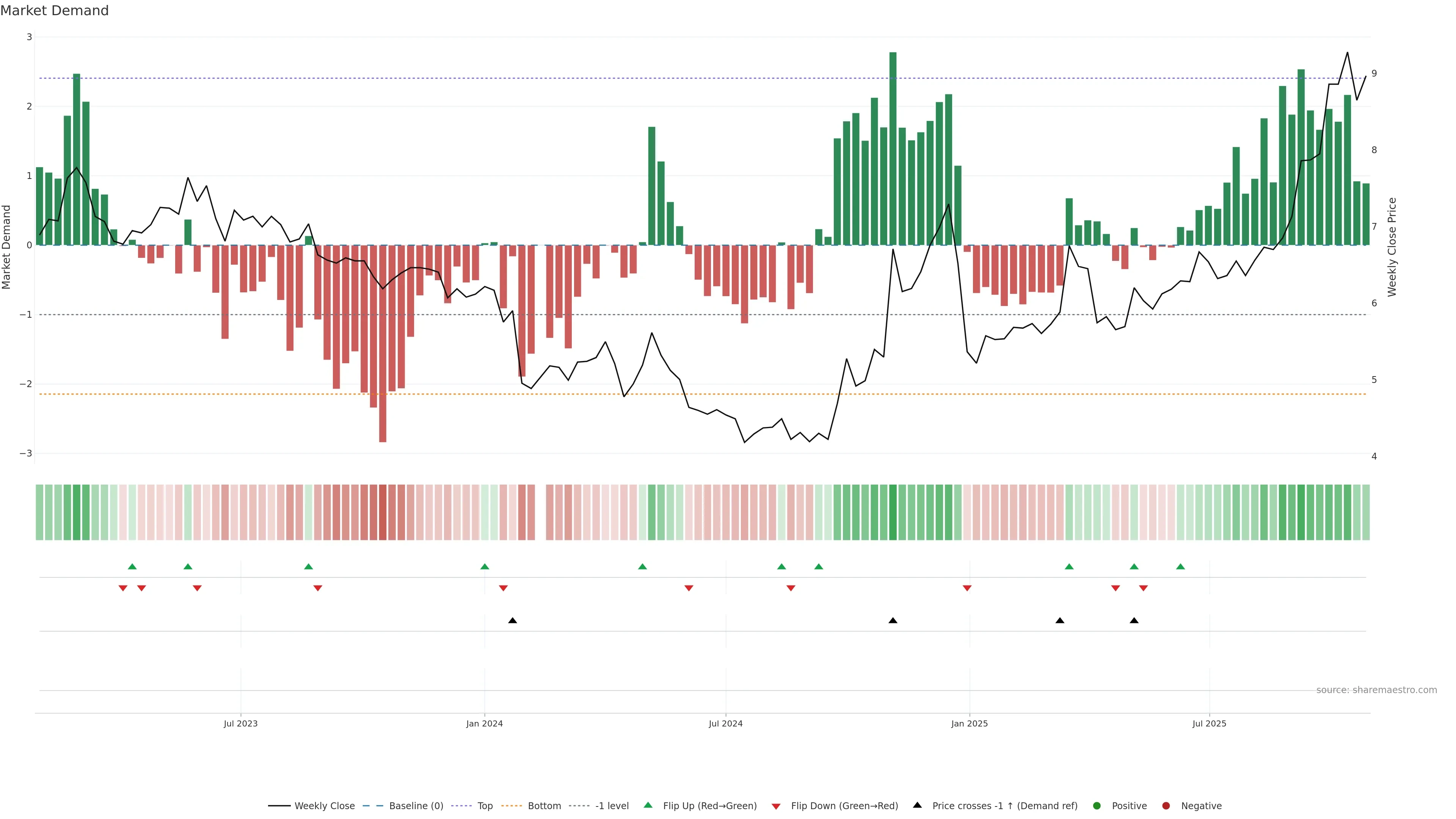Image resolution: width=1456 pixels, height=819 pixels.
Task: Click the darkest red cell in heat strip
Action: click(383, 512)
